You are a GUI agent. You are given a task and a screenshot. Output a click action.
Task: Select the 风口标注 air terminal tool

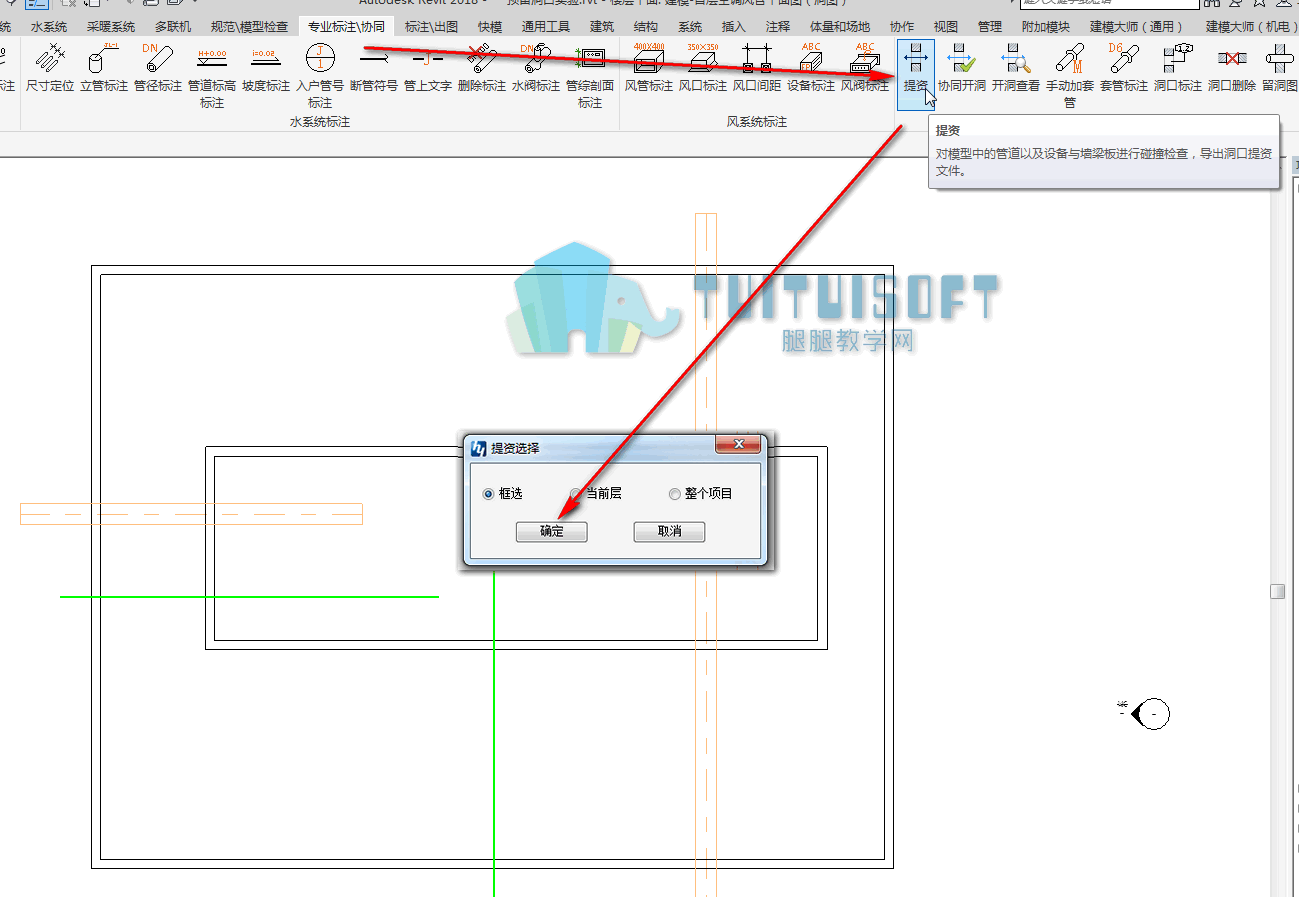tap(703, 68)
